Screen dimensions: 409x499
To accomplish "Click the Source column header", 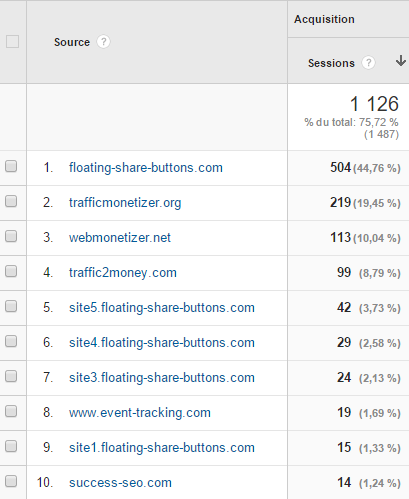I will coord(72,42).
